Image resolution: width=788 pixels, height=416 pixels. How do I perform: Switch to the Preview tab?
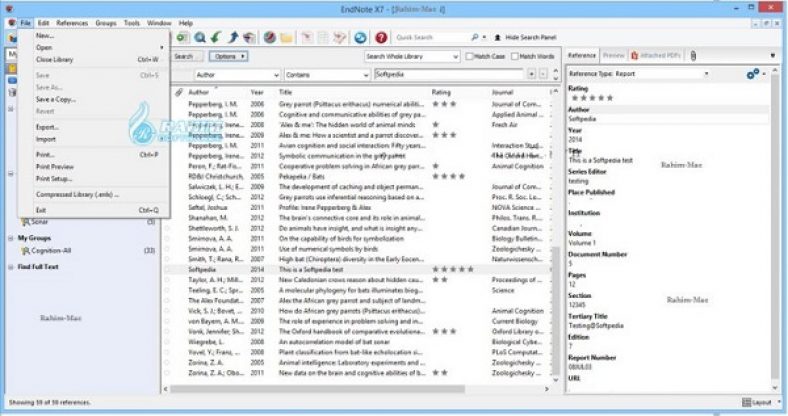click(x=613, y=56)
